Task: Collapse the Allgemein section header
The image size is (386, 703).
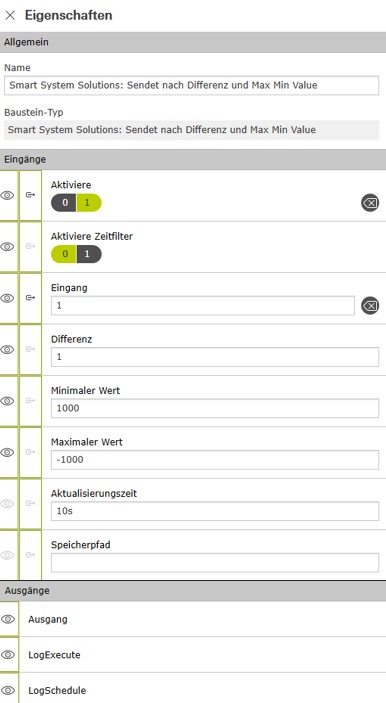Action: pos(193,42)
